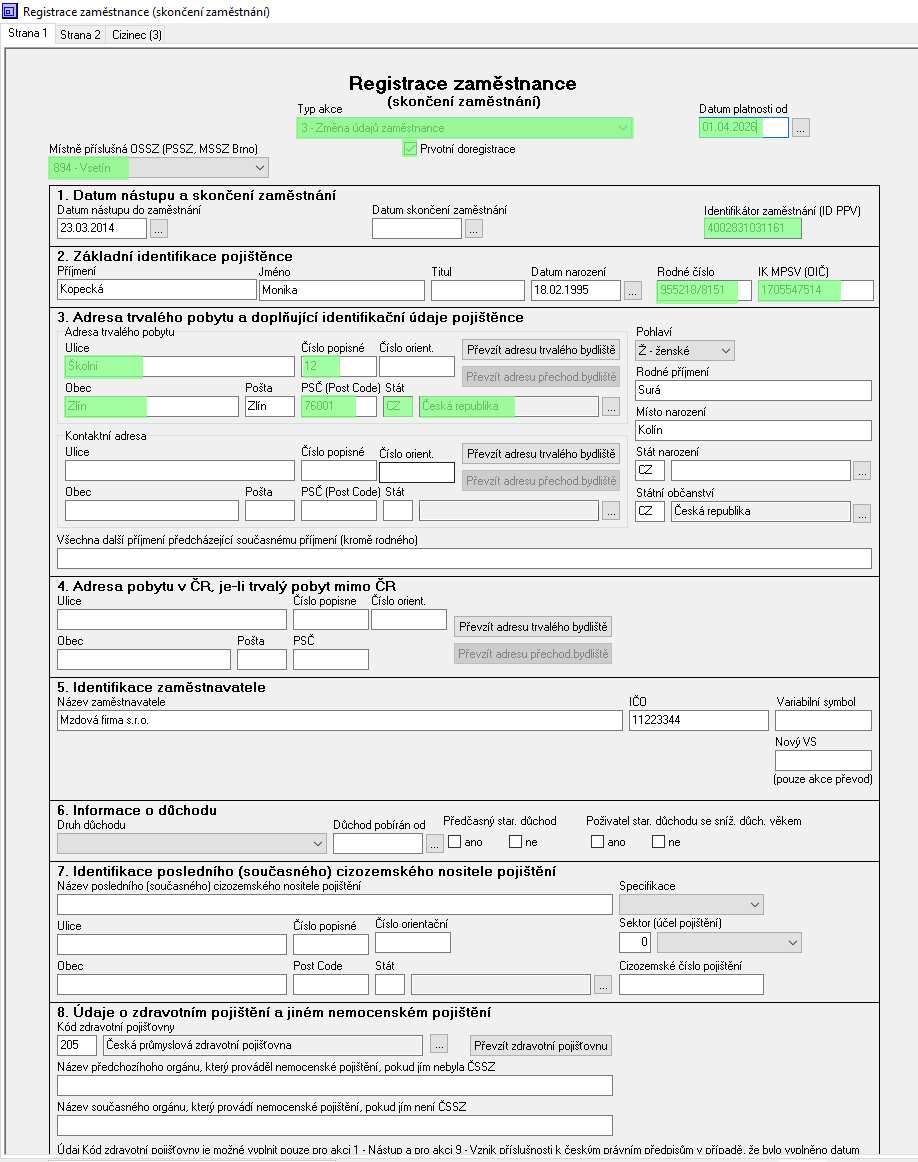Click Převzít zdravotní pojišťovnu button
The width and height of the screenshot is (918, 1162).
point(541,1046)
